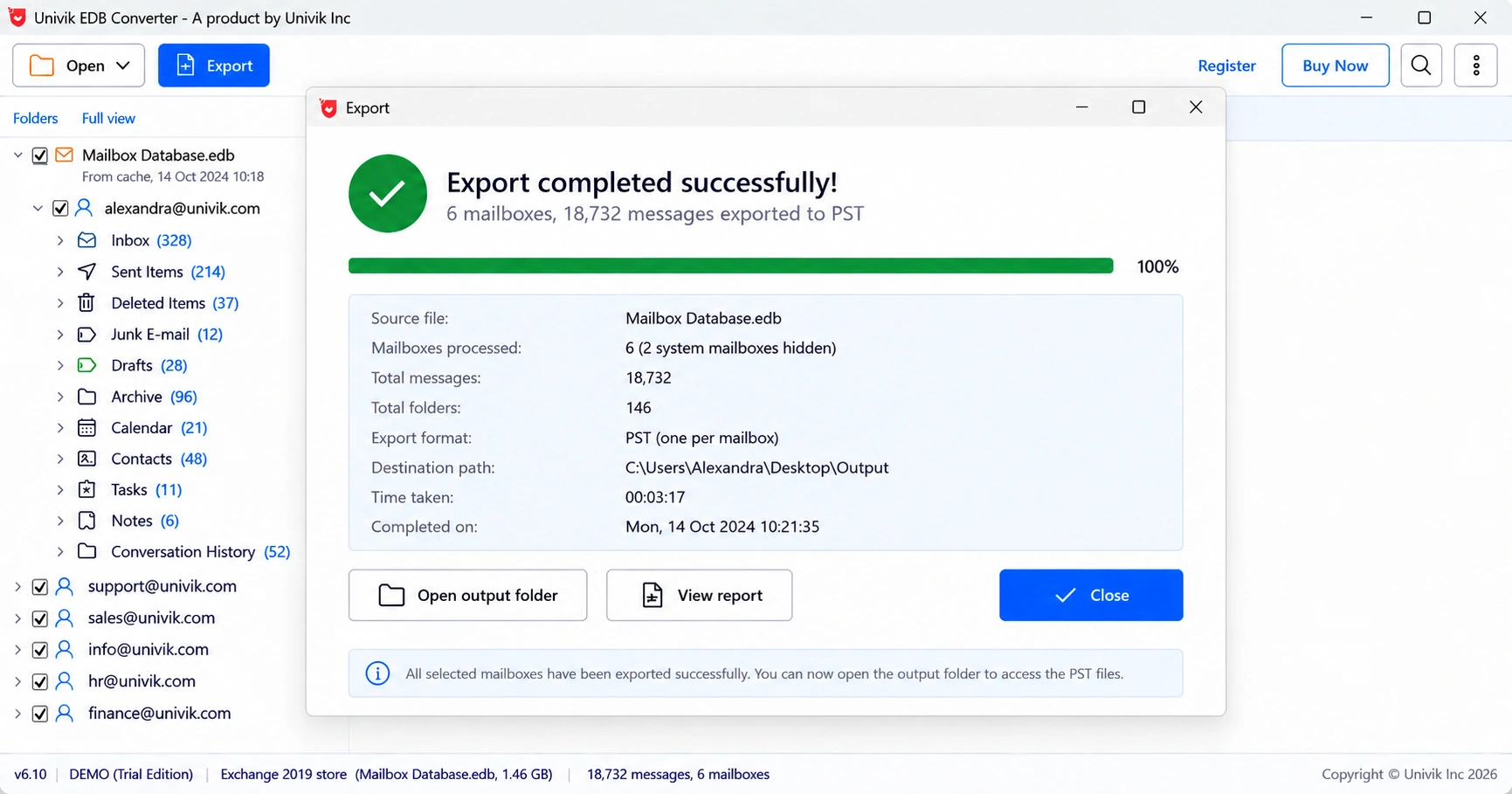Expand the Inbox folder chevron
1512x794 pixels.
[x=60, y=240]
